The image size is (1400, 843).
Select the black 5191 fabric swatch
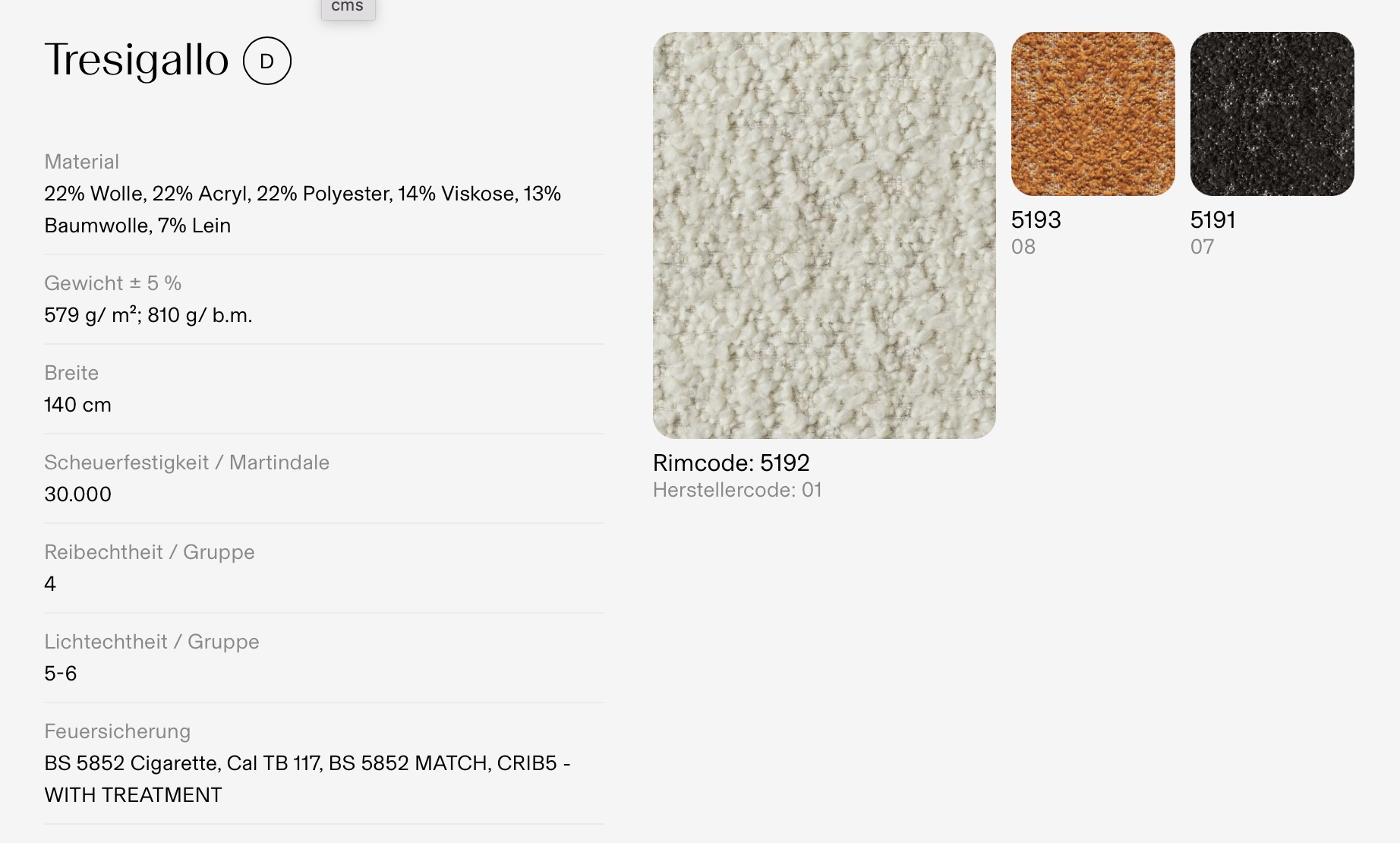pyautogui.click(x=1272, y=114)
